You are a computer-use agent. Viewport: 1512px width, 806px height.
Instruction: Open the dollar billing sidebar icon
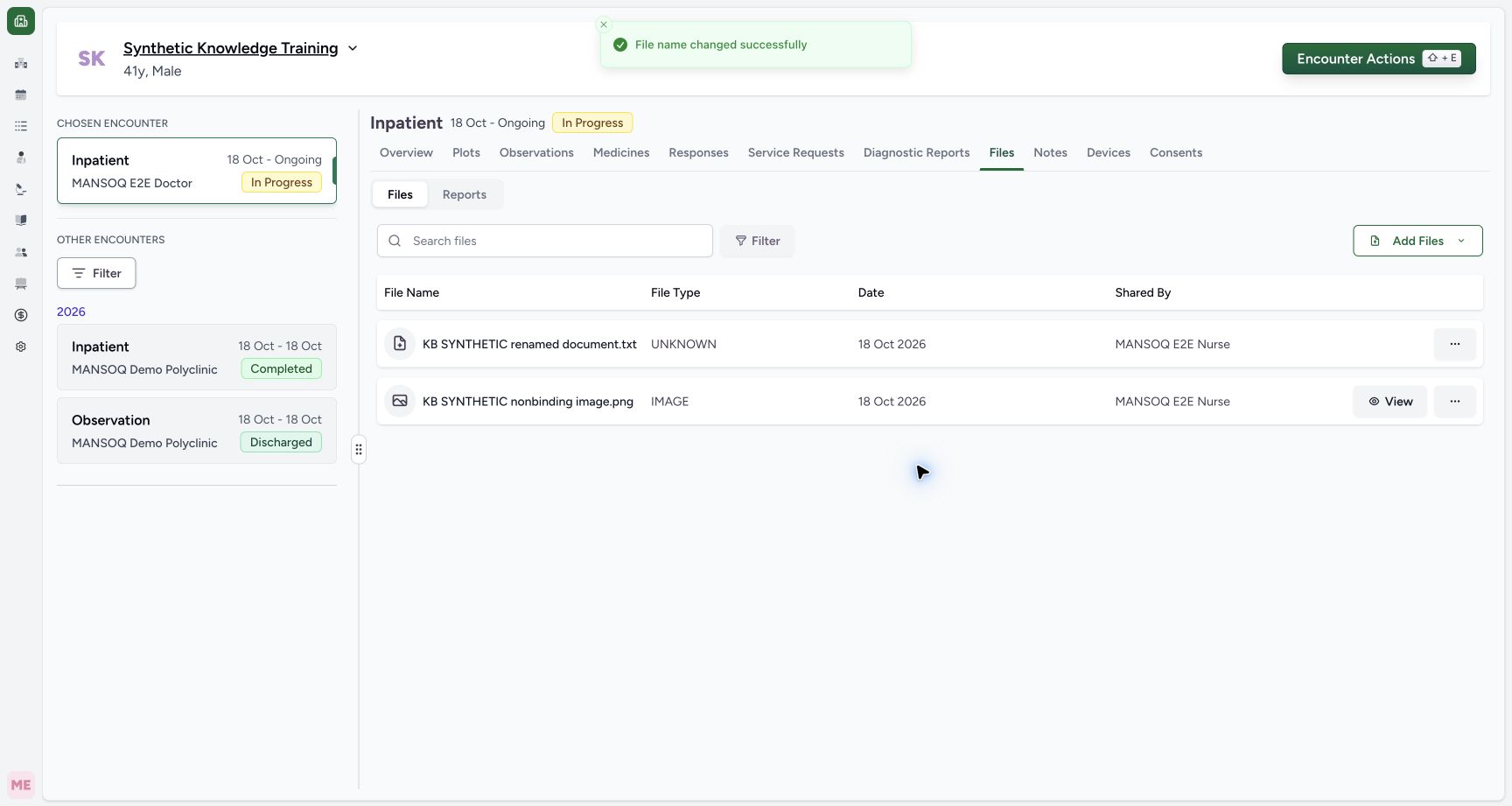point(21,315)
